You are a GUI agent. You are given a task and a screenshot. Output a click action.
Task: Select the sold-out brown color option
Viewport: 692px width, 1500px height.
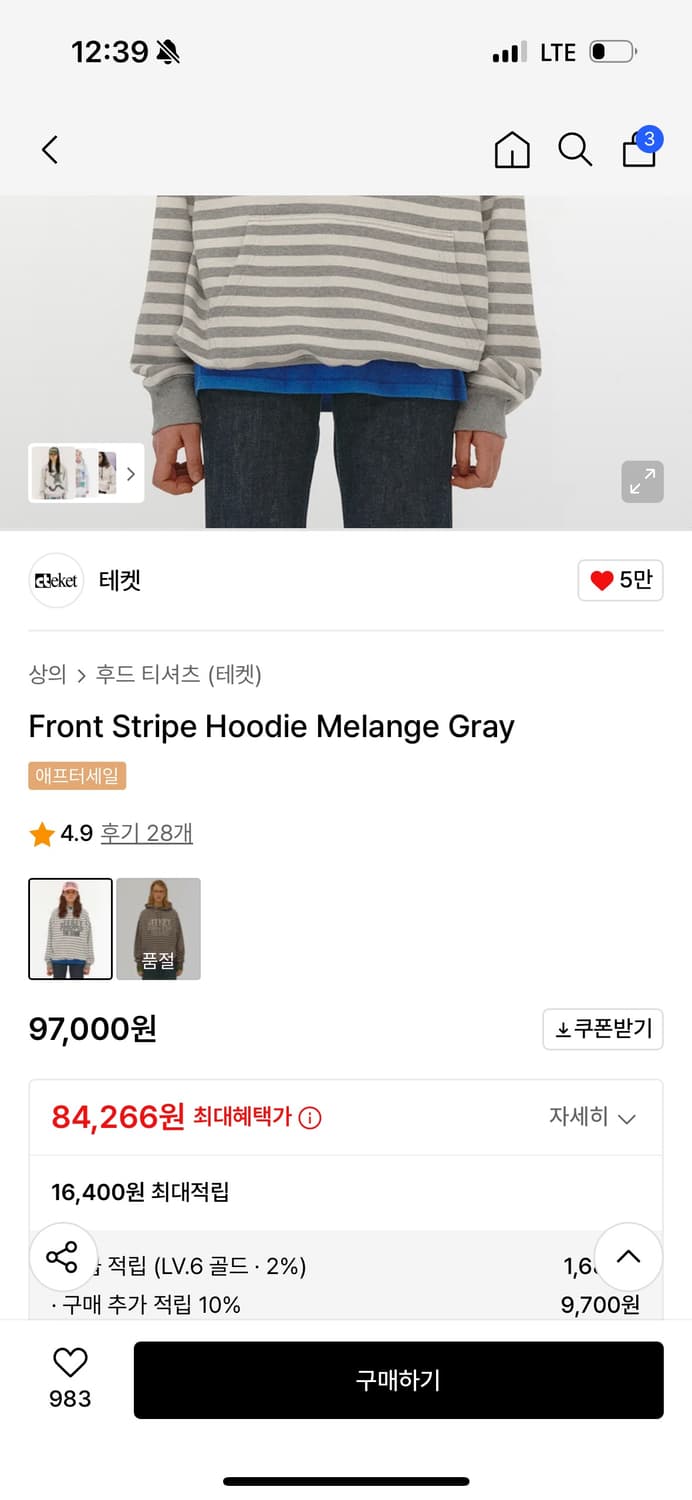(158, 929)
